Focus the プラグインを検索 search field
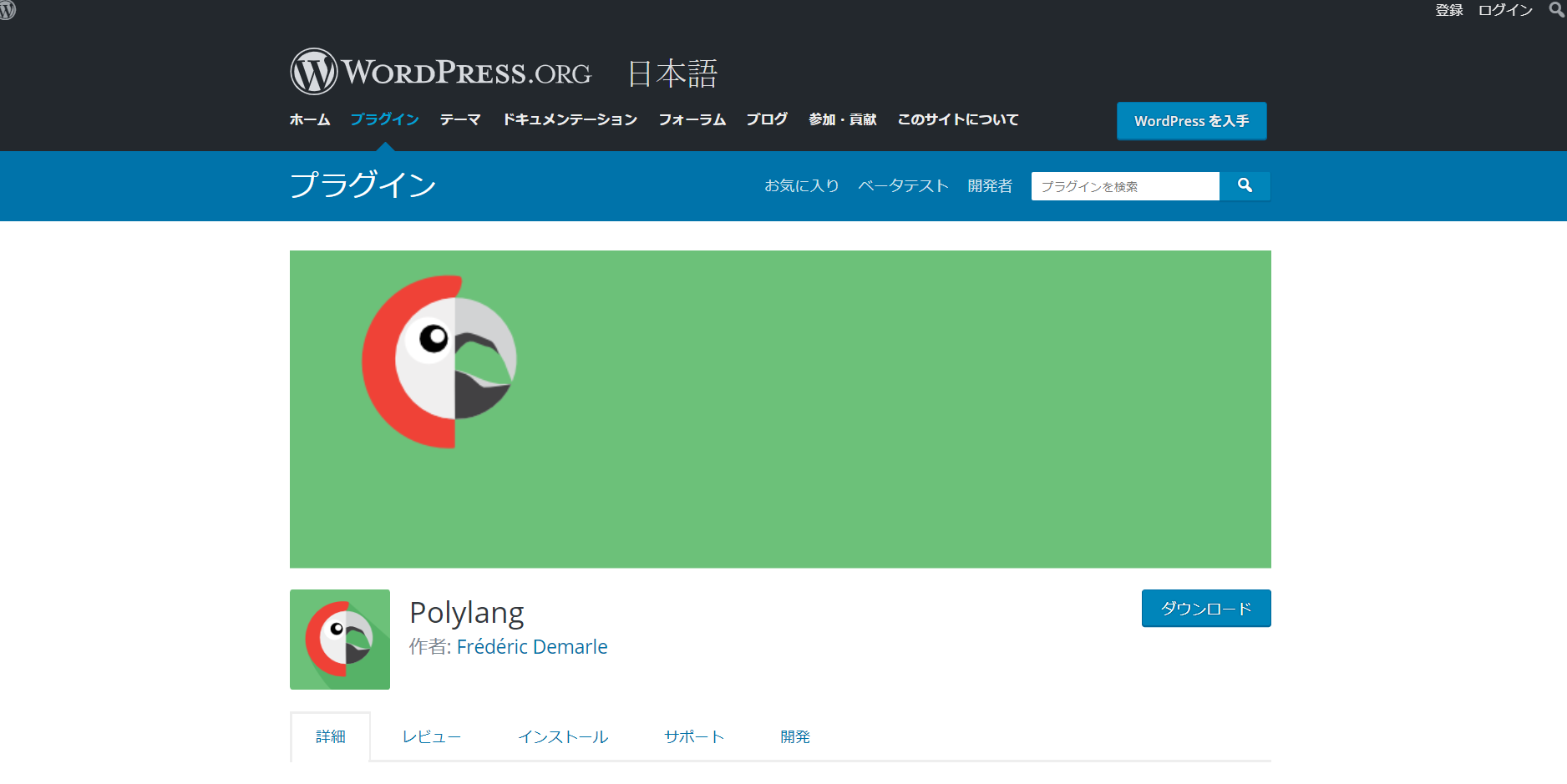1567x784 pixels. [1124, 186]
